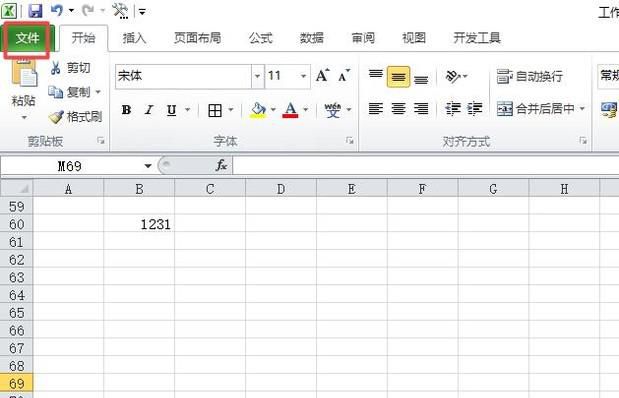Switch to the 公式 tab
Screen dimensions: 619x398
click(261, 38)
